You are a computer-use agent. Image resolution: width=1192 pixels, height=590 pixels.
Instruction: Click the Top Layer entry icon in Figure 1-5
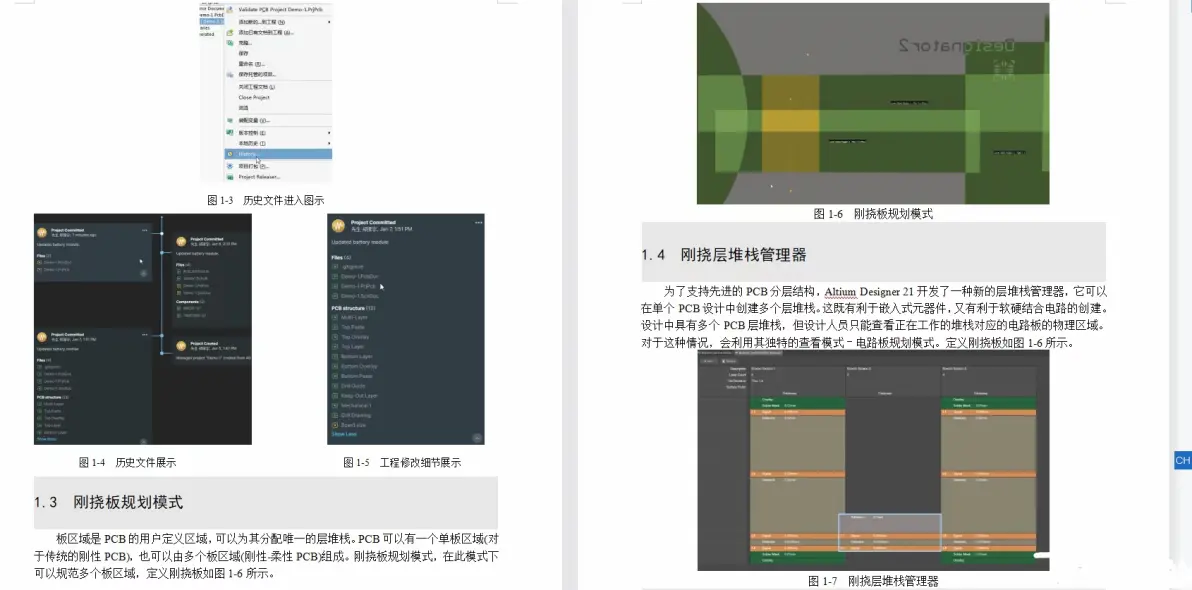point(334,347)
